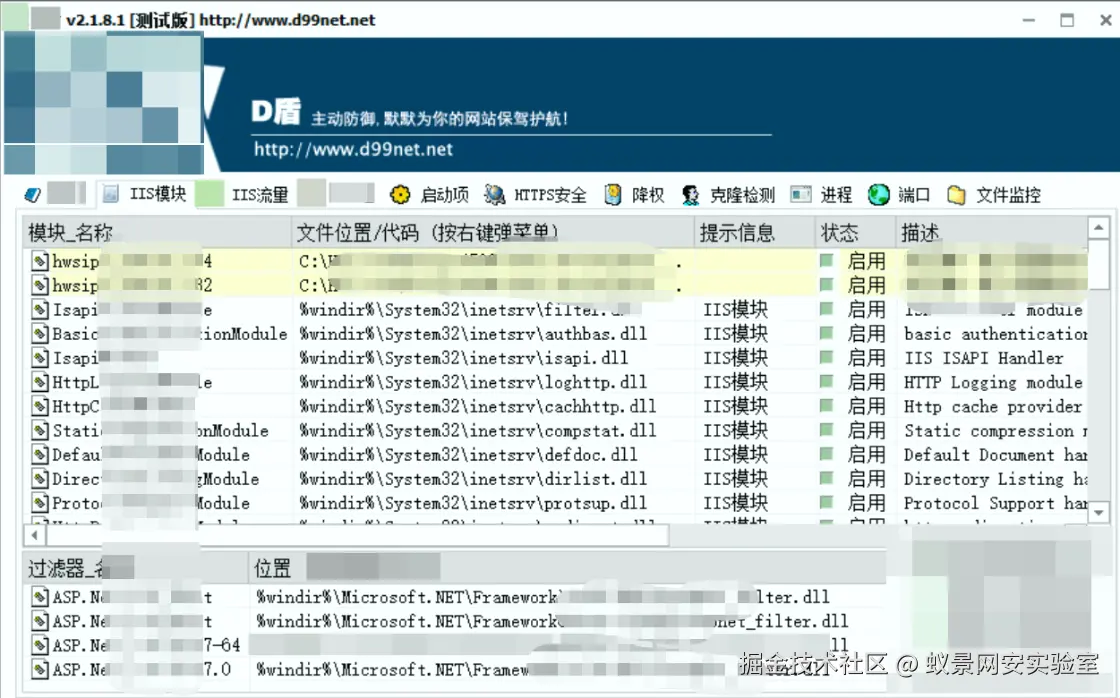Click the module icon in cachhttp.dll row
Image resolution: width=1120 pixels, height=698 pixels.
tap(40, 407)
